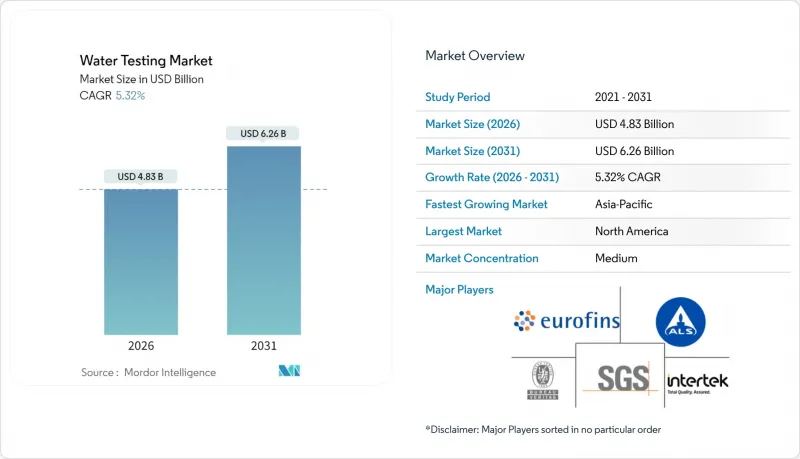Click the blue ALS circular logo

point(680,323)
